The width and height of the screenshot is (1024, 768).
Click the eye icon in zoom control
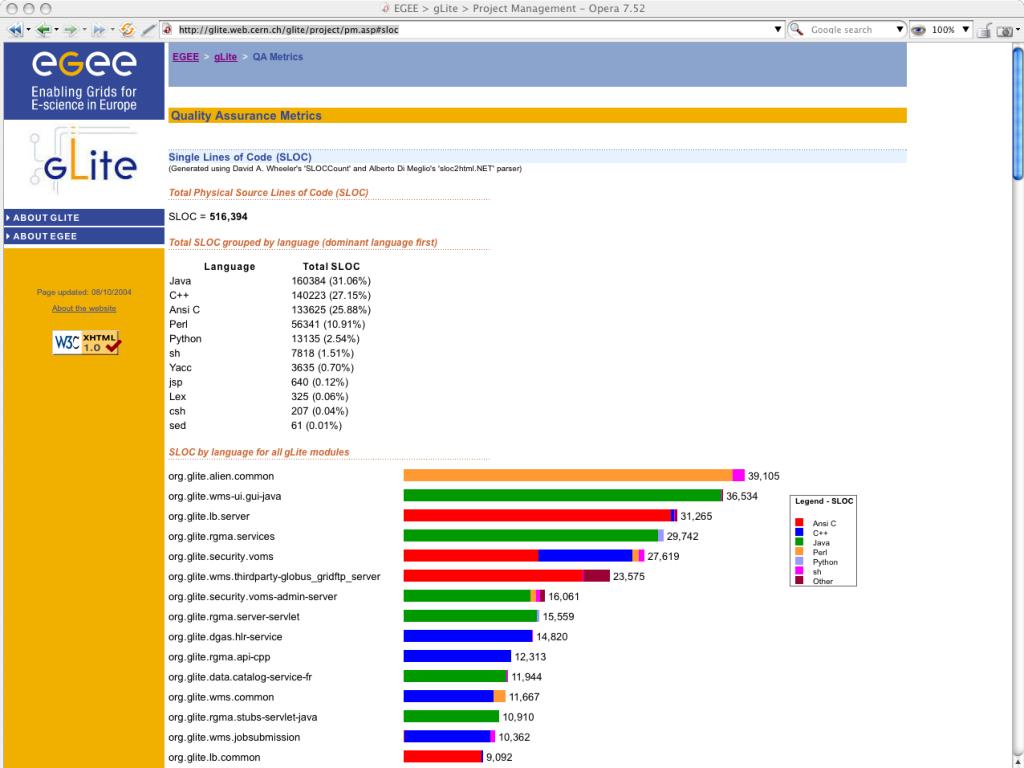pyautogui.click(x=918, y=30)
